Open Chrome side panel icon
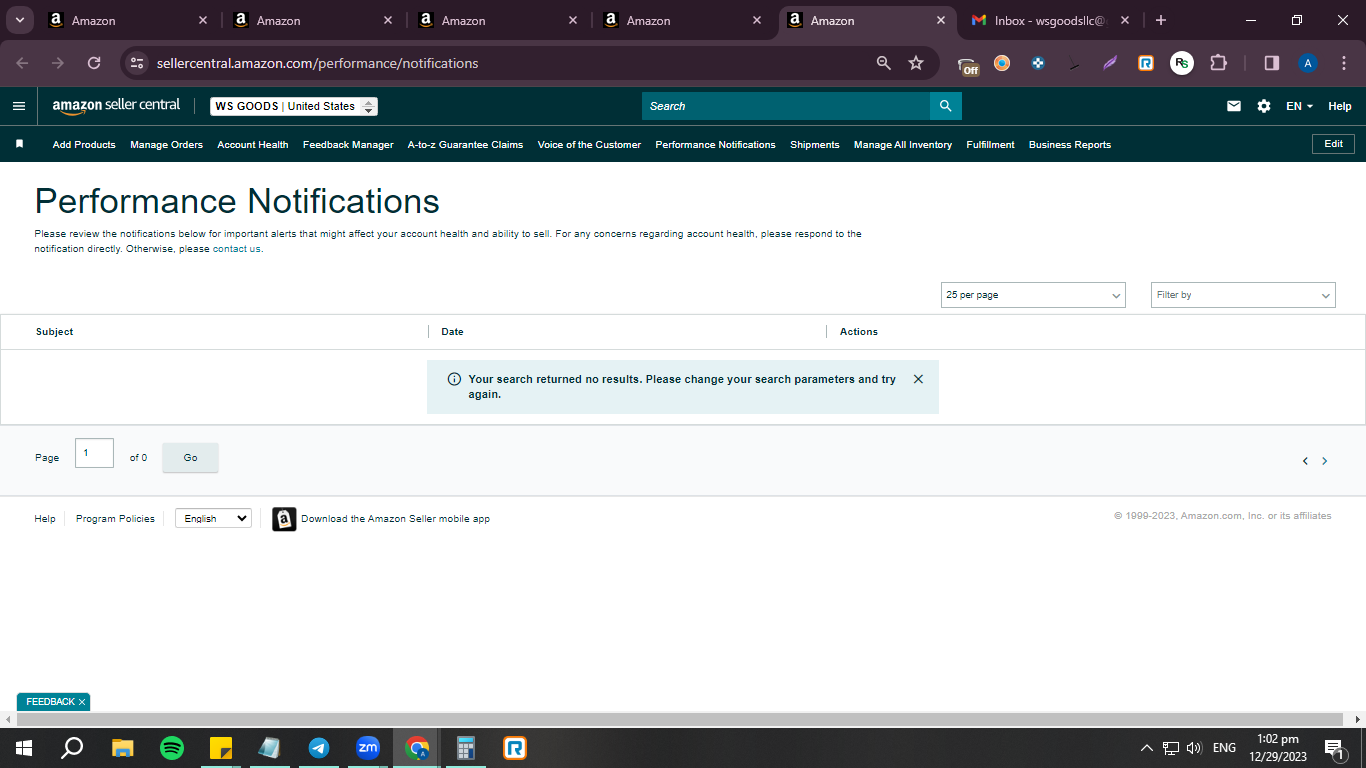Screen dimensions: 1366x768 click(x=1272, y=63)
